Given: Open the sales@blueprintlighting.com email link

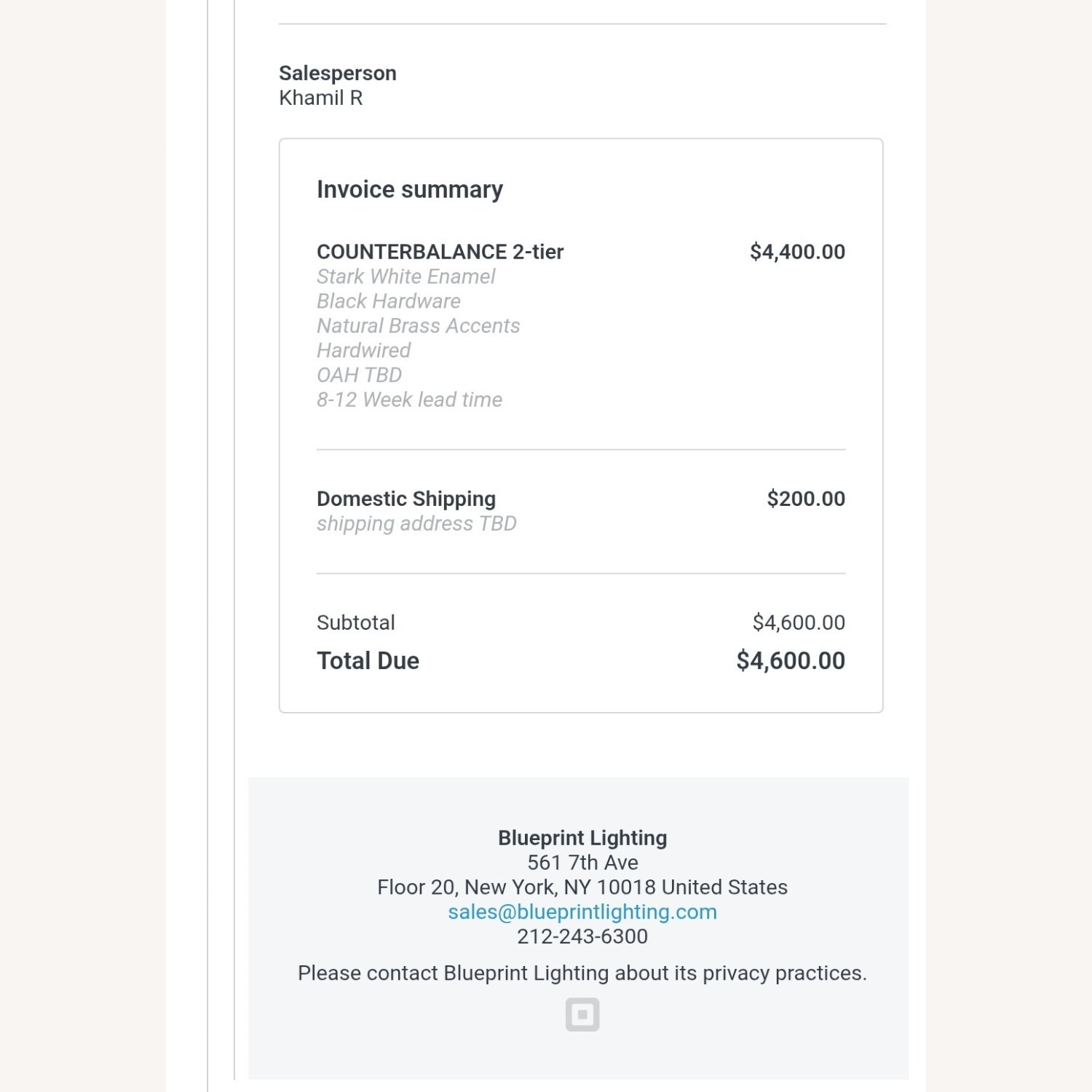Looking at the screenshot, I should 582,911.
